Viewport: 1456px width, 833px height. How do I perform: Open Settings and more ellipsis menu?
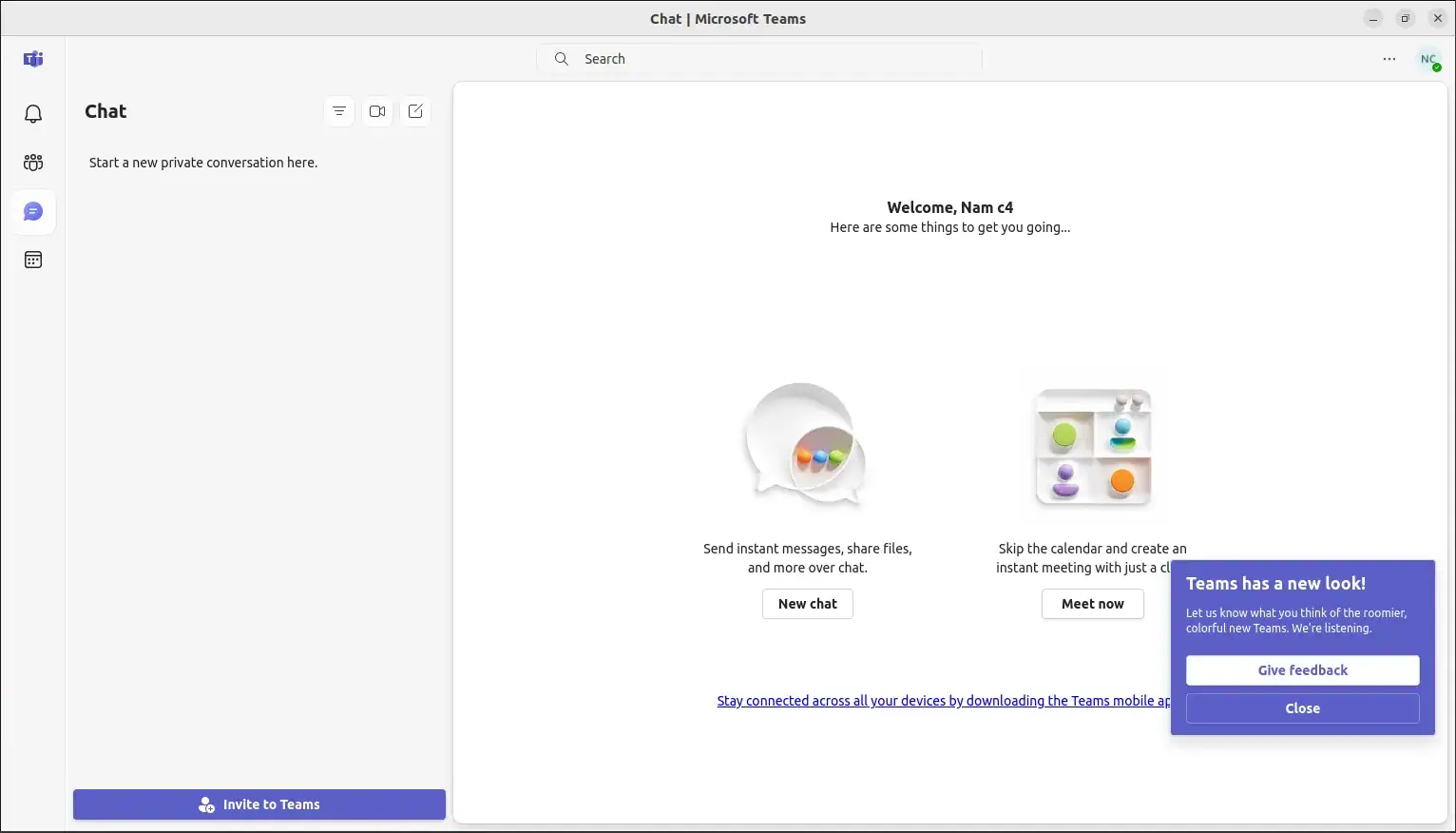pyautogui.click(x=1389, y=59)
